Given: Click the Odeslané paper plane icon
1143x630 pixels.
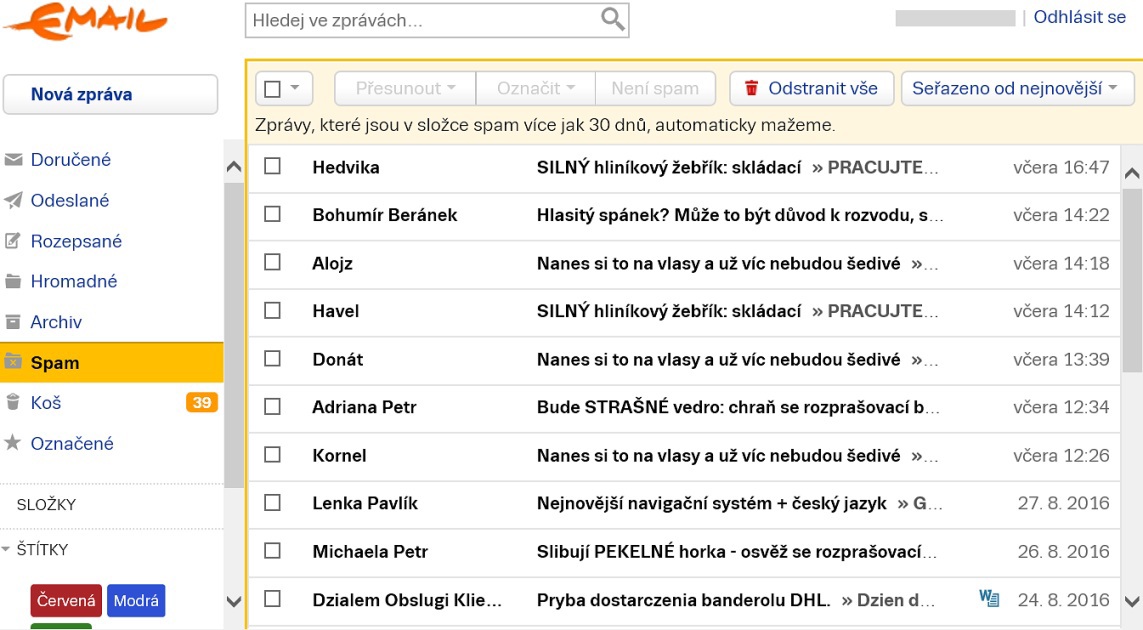Looking at the screenshot, I should click(13, 201).
